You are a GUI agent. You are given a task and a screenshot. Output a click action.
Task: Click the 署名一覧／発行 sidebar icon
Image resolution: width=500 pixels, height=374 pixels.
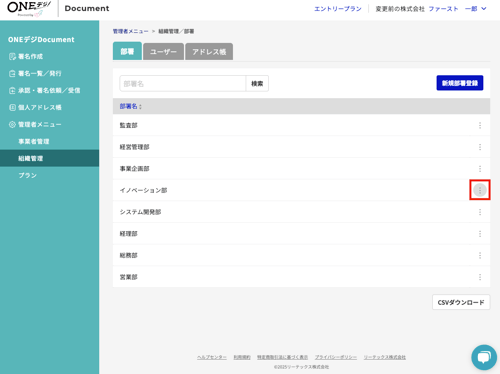pos(12,73)
